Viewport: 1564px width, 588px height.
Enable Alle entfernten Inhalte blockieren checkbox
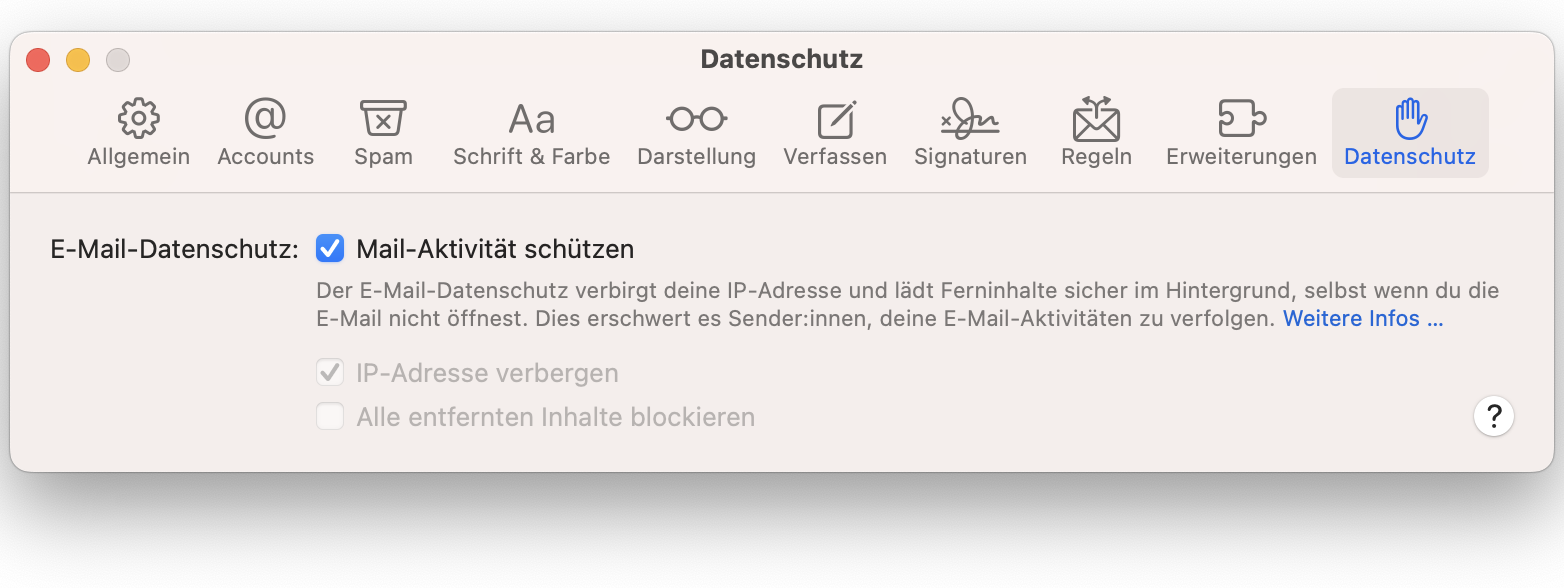coord(330,416)
